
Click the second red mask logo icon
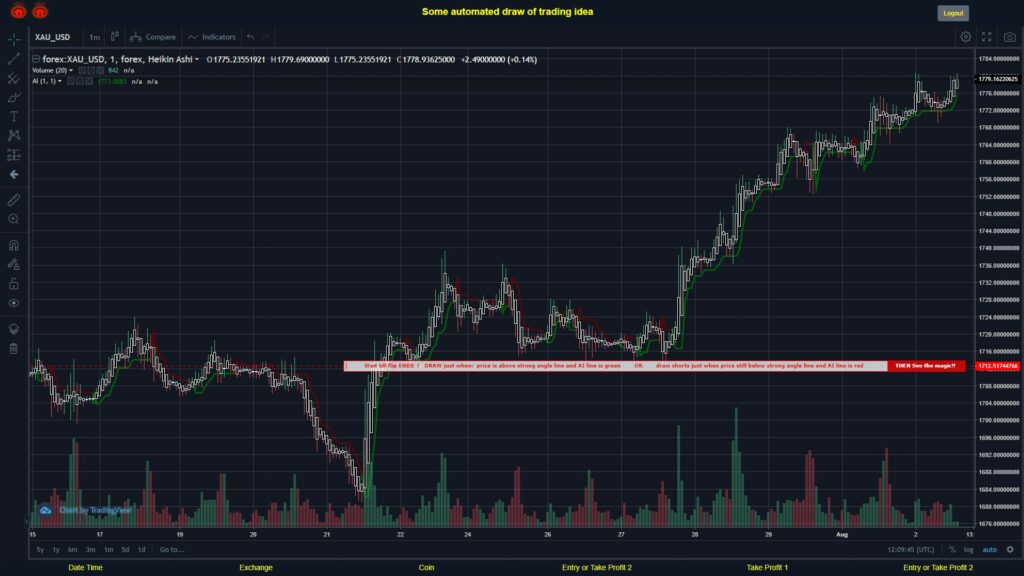click(x=40, y=11)
